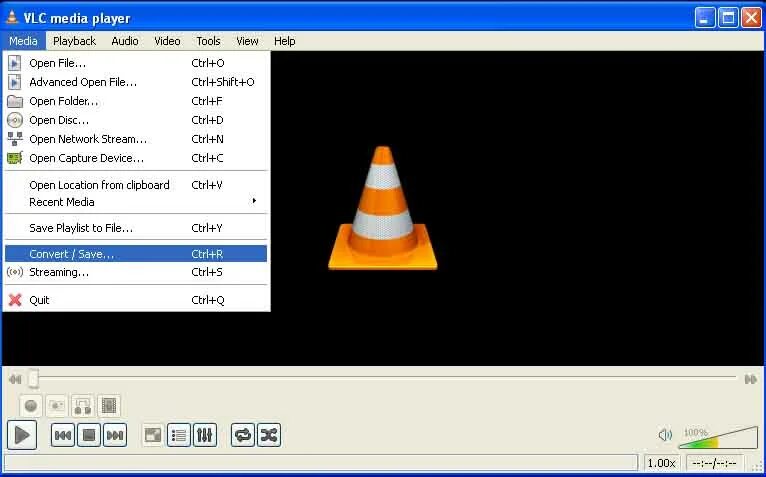Show the playlist
Viewport: 766px width, 477px height.
tap(179, 435)
